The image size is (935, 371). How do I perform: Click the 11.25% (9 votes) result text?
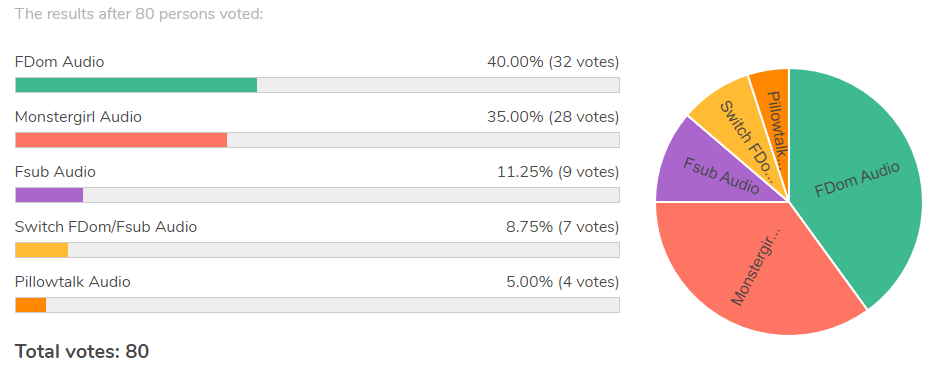coord(558,172)
